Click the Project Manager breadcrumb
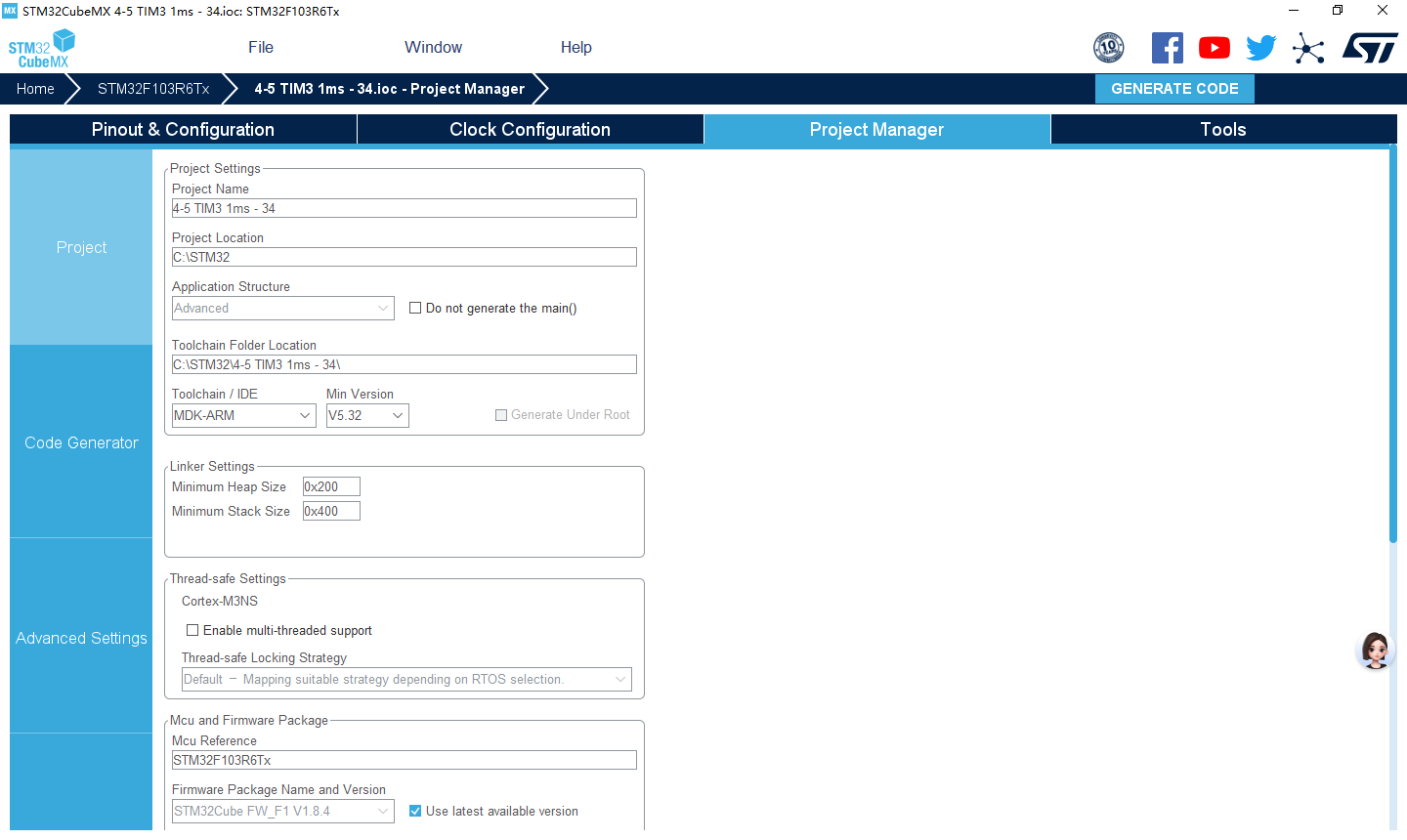The width and height of the screenshot is (1407, 840). pos(389,89)
